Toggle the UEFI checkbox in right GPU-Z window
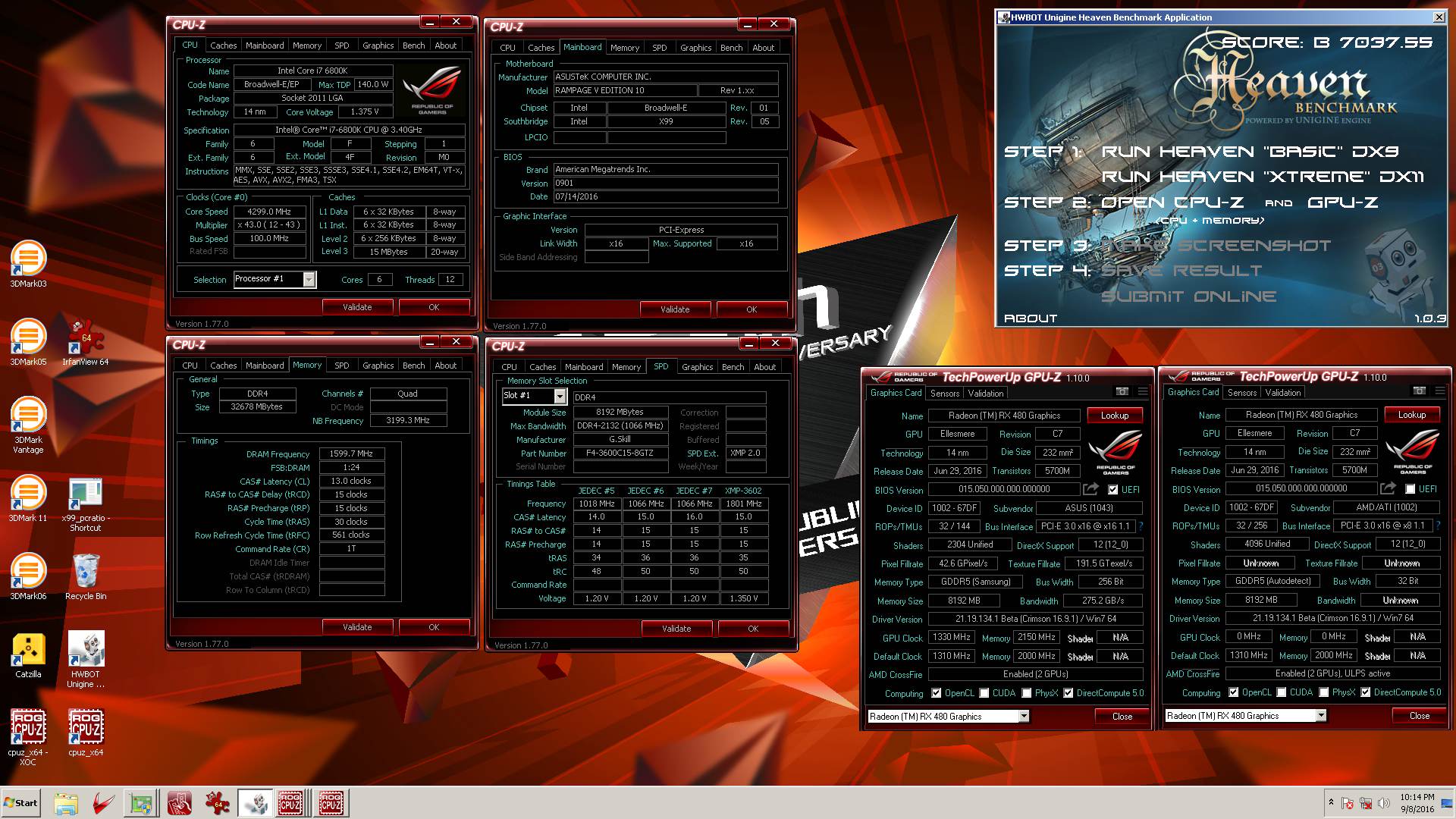This screenshot has height=819, width=1456. (1410, 489)
